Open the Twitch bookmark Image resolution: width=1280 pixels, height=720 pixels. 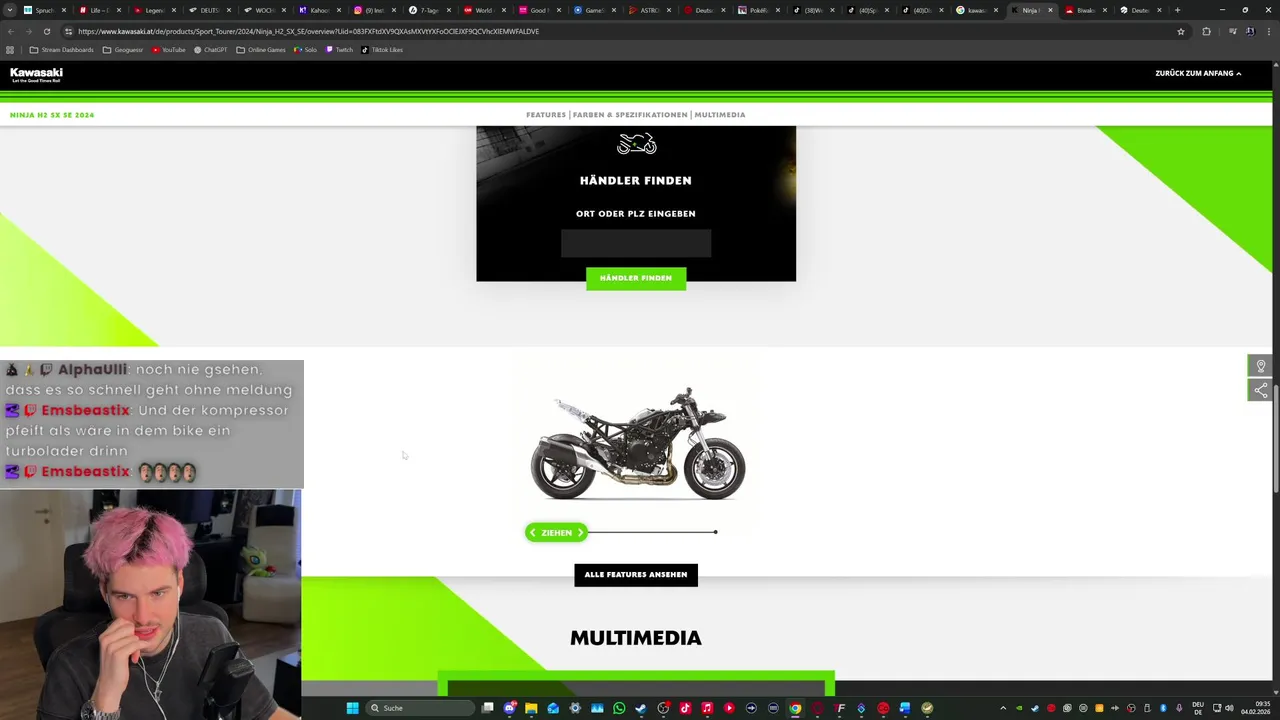pos(340,50)
